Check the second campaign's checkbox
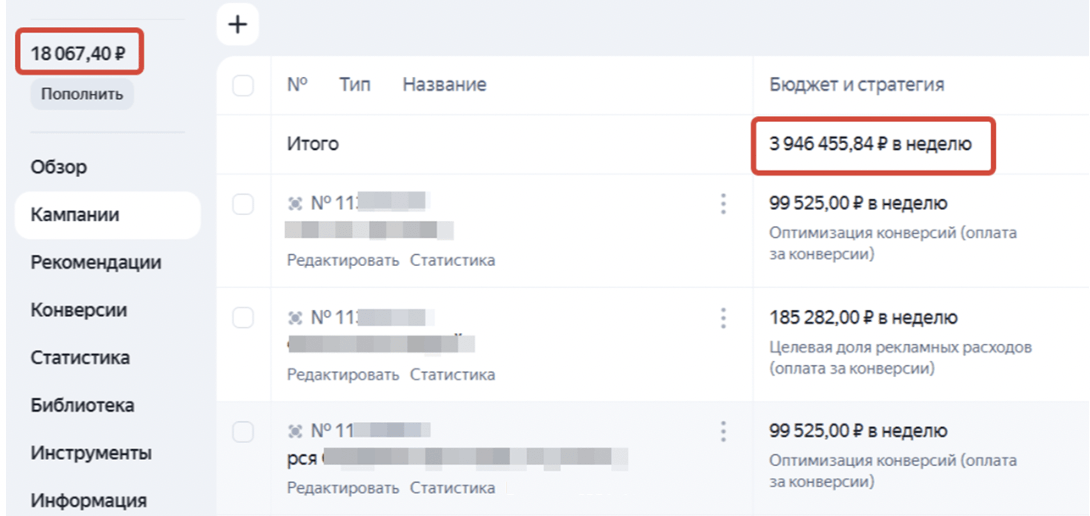 (x=243, y=318)
